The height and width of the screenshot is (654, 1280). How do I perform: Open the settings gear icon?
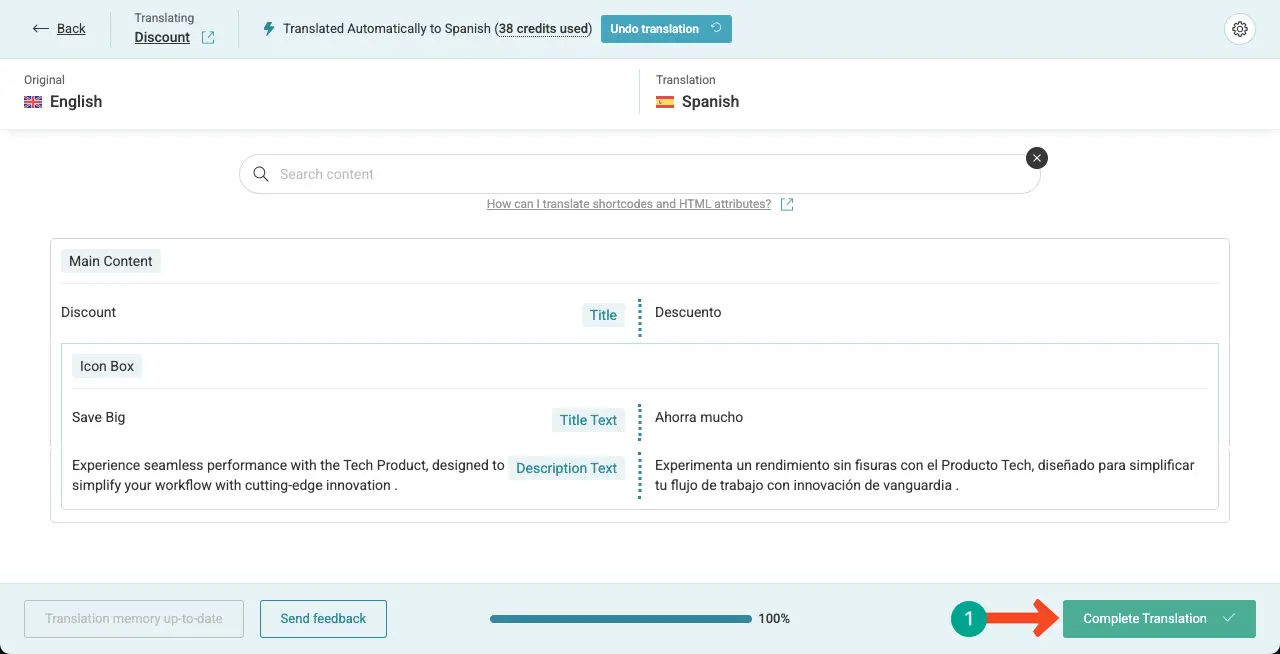pos(1240,29)
